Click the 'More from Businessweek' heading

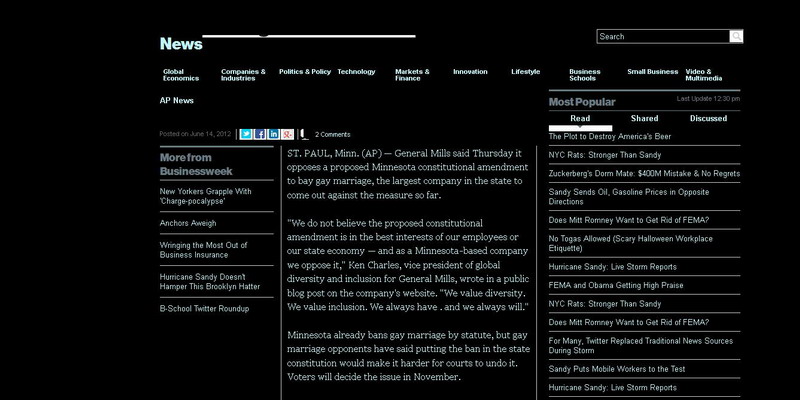(196, 164)
